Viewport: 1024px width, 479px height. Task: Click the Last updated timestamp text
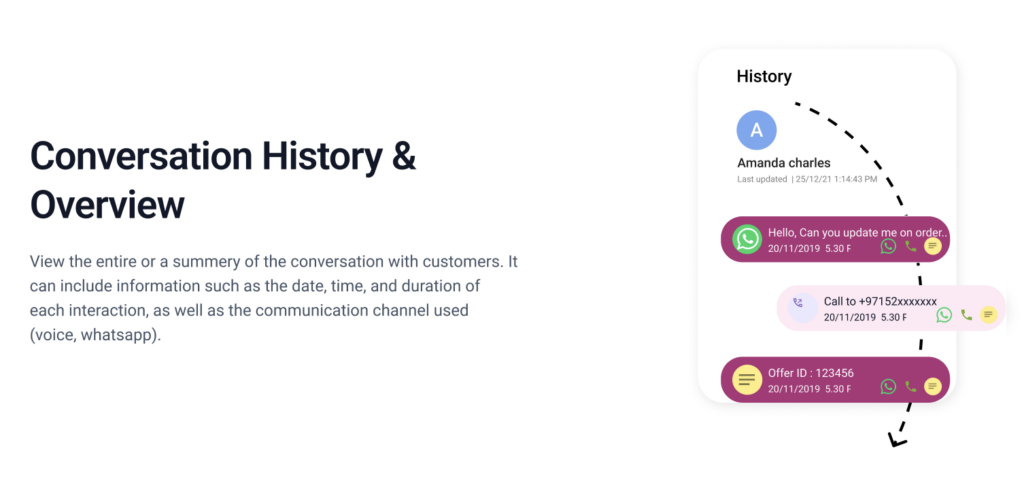click(x=807, y=179)
